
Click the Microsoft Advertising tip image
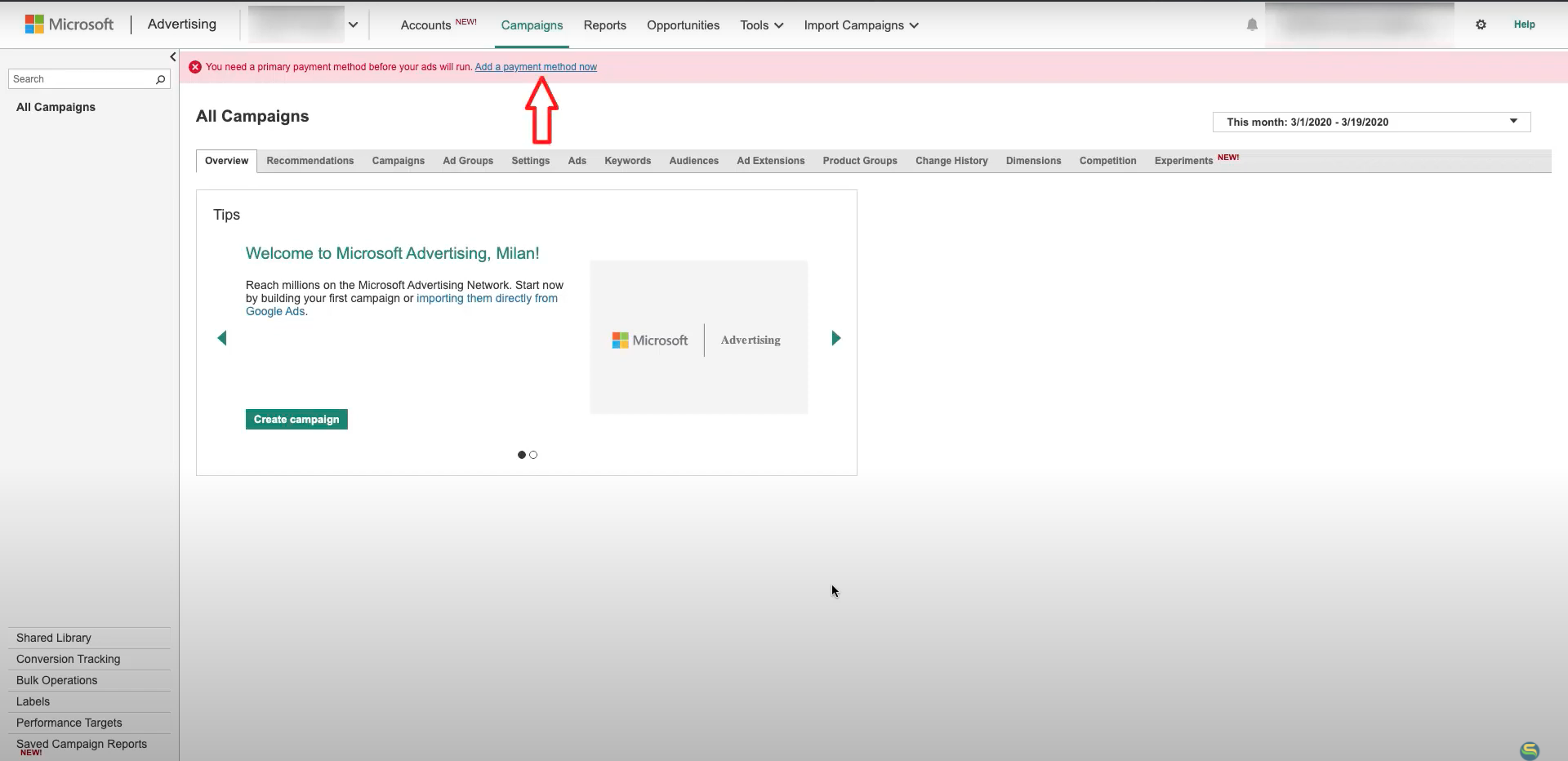click(x=698, y=337)
